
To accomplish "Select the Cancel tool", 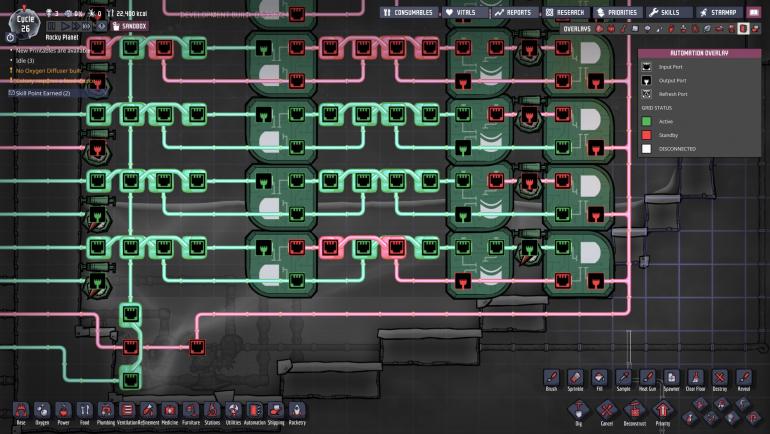I will (606, 413).
